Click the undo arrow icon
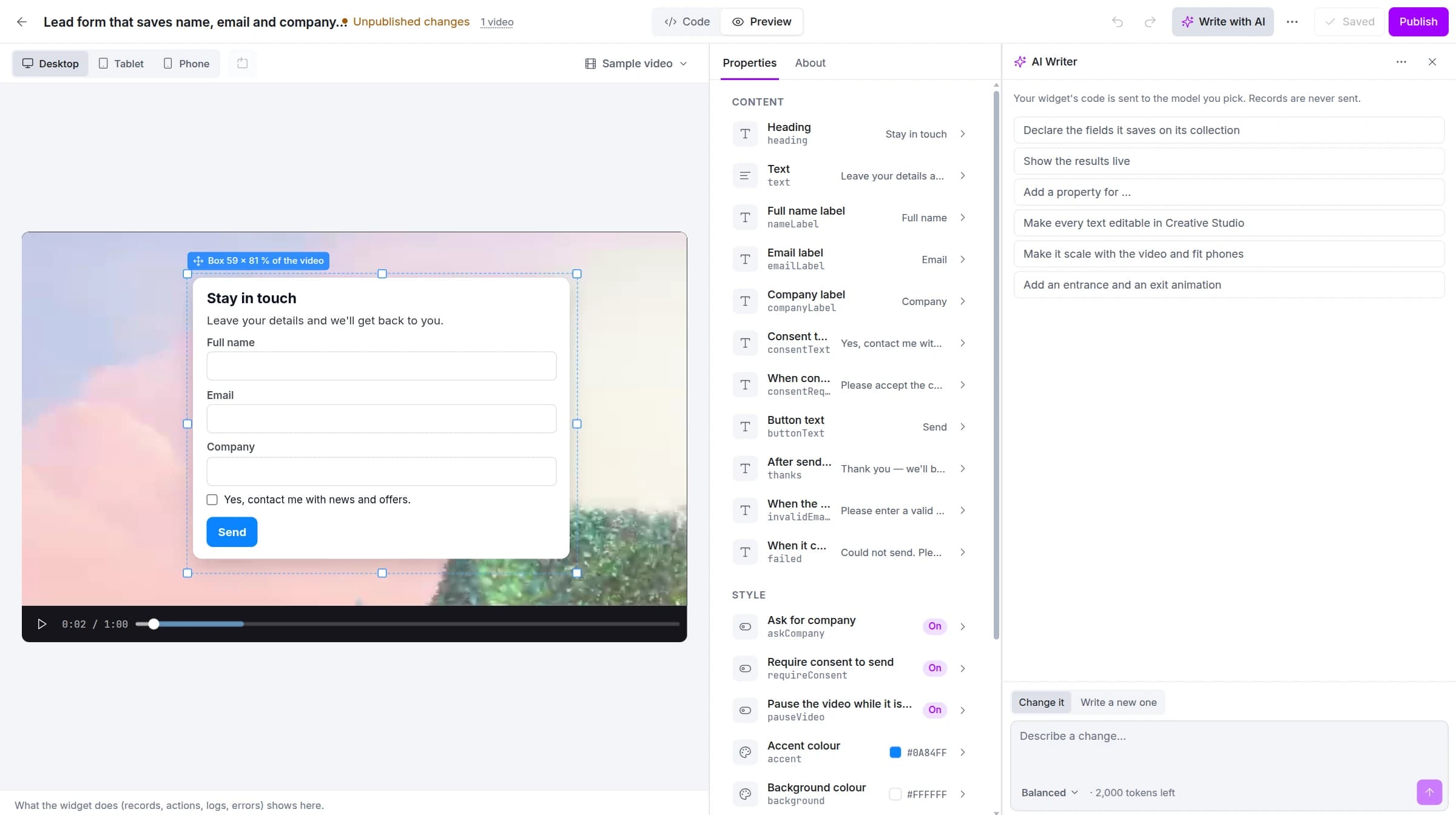 click(x=1117, y=22)
